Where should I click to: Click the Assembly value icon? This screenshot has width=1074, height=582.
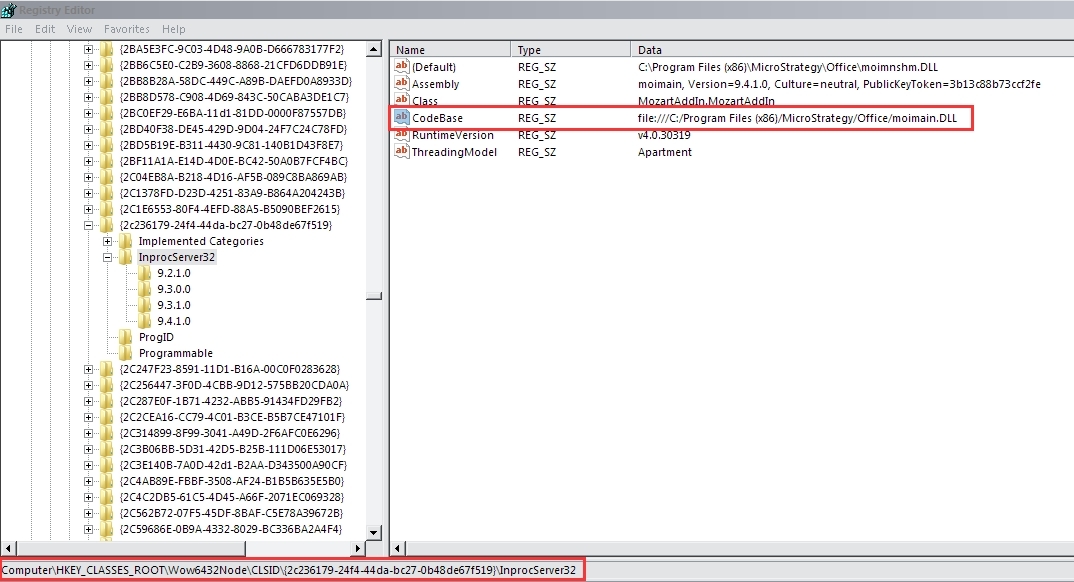pyautogui.click(x=402, y=84)
